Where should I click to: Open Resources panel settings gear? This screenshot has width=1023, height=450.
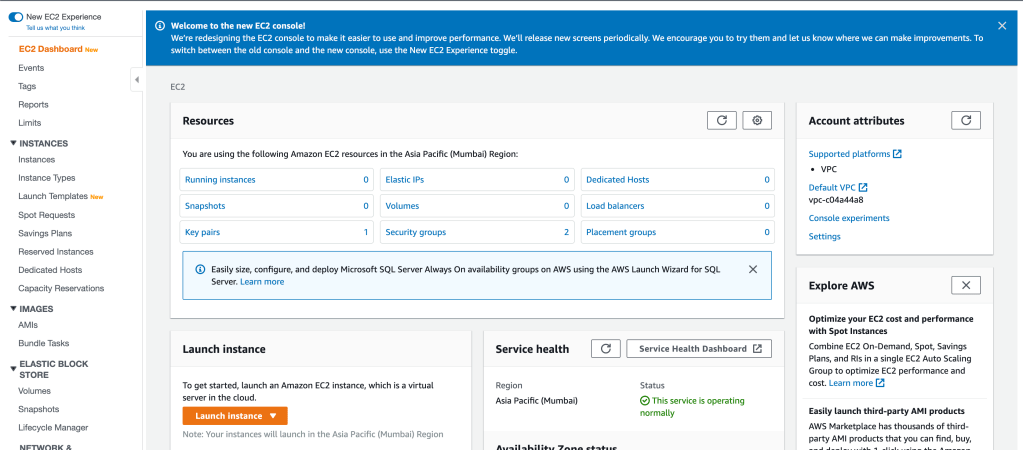click(x=757, y=121)
